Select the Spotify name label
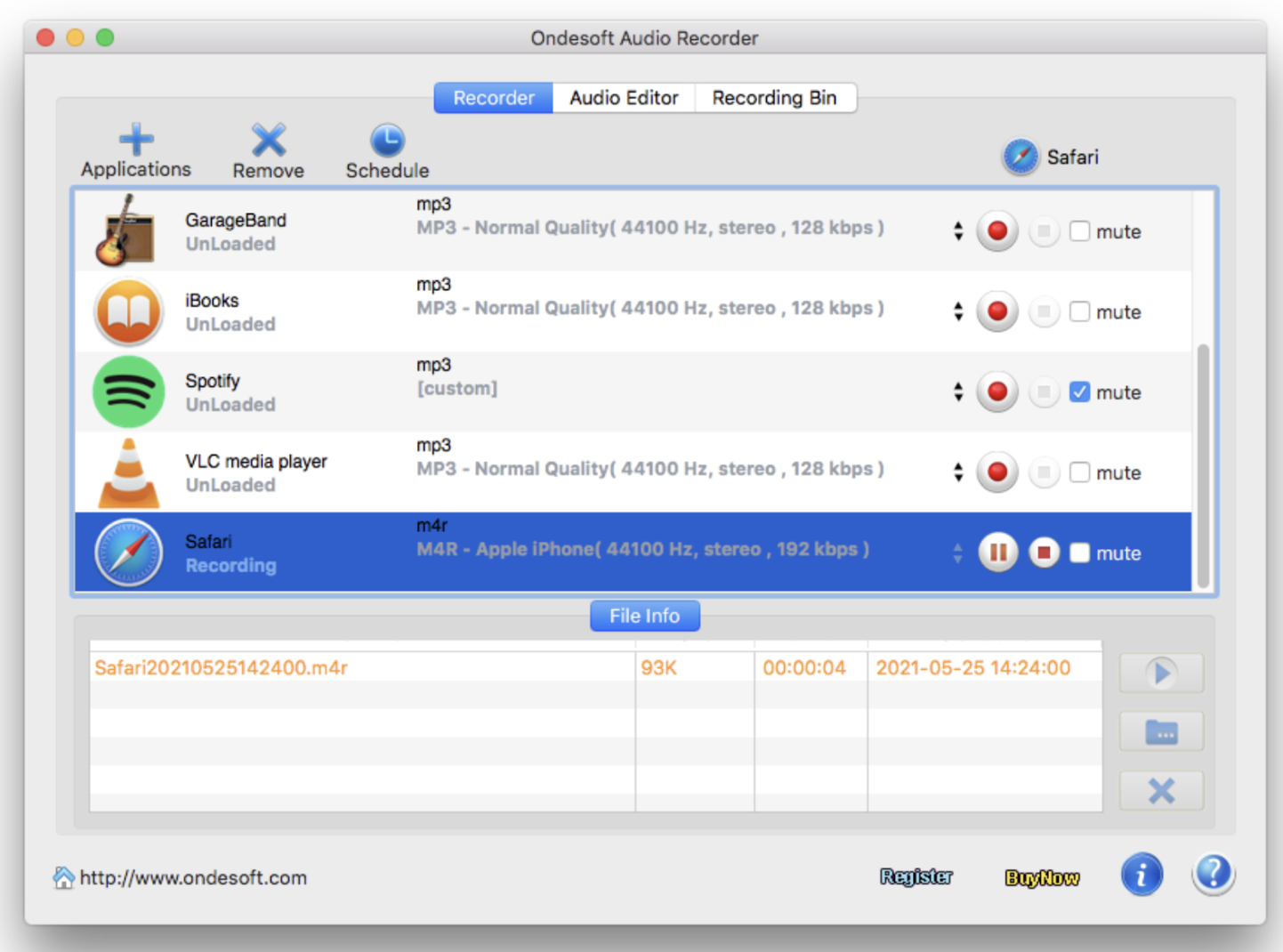The height and width of the screenshot is (952, 1283). coord(213,381)
